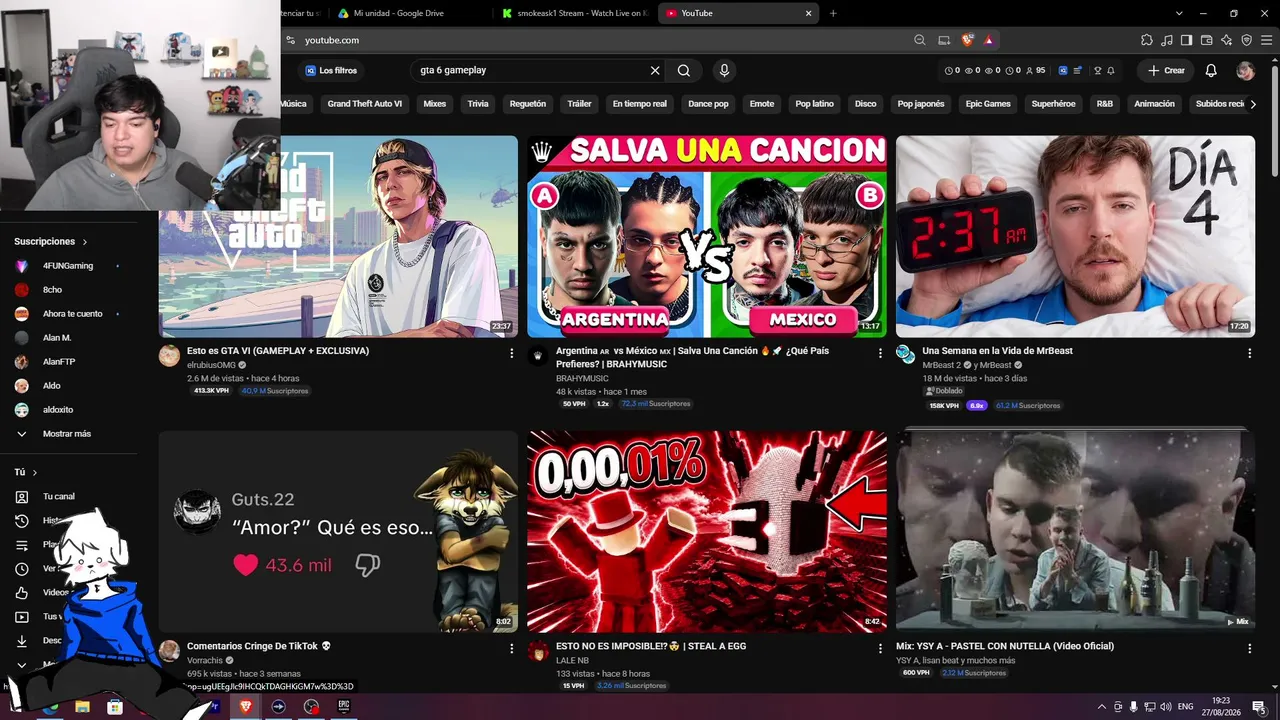Viewport: 1280px width, 720px height.
Task: Show more category chips with the right arrow
Action: coord(1253,104)
